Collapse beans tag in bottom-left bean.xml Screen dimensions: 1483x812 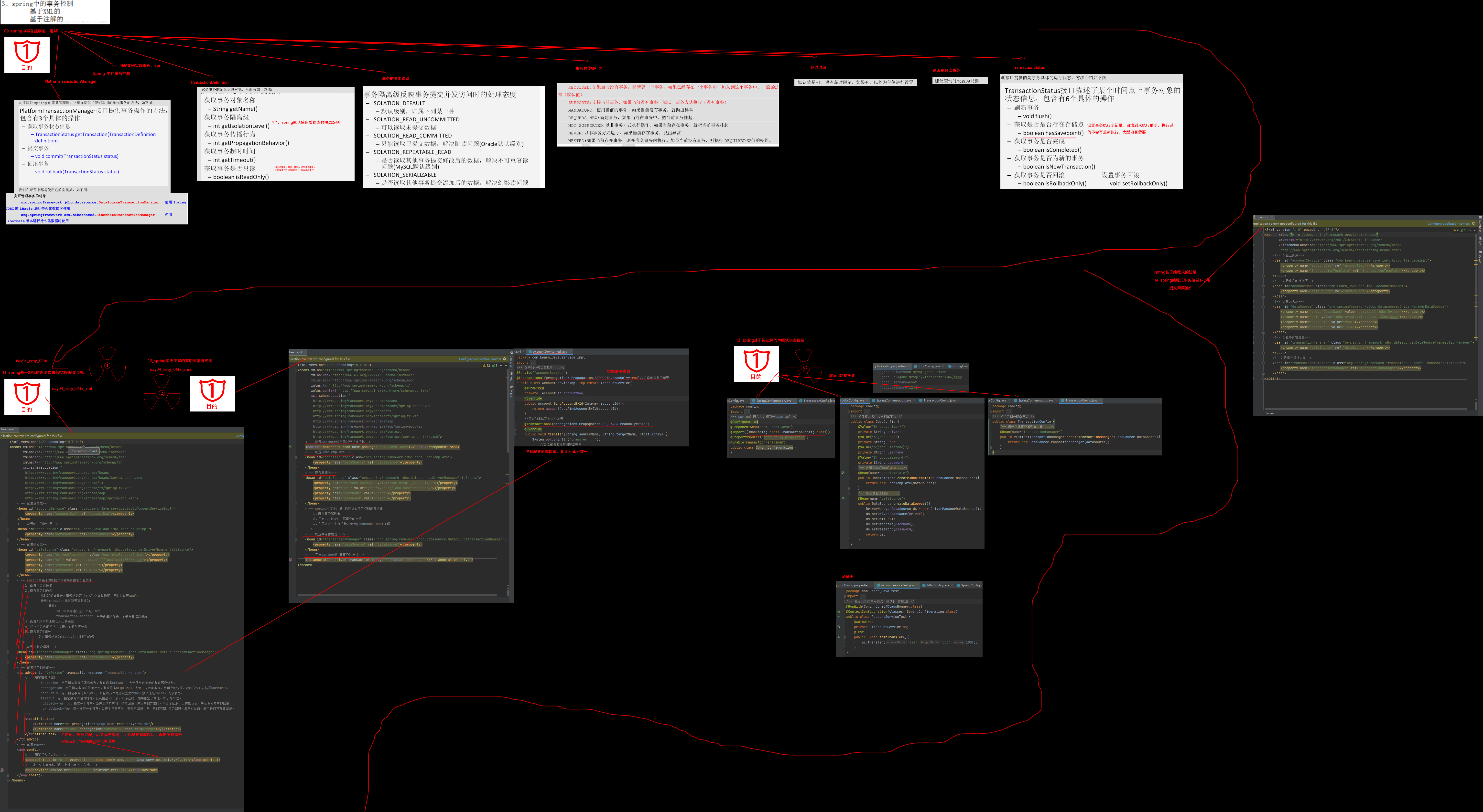(8, 447)
